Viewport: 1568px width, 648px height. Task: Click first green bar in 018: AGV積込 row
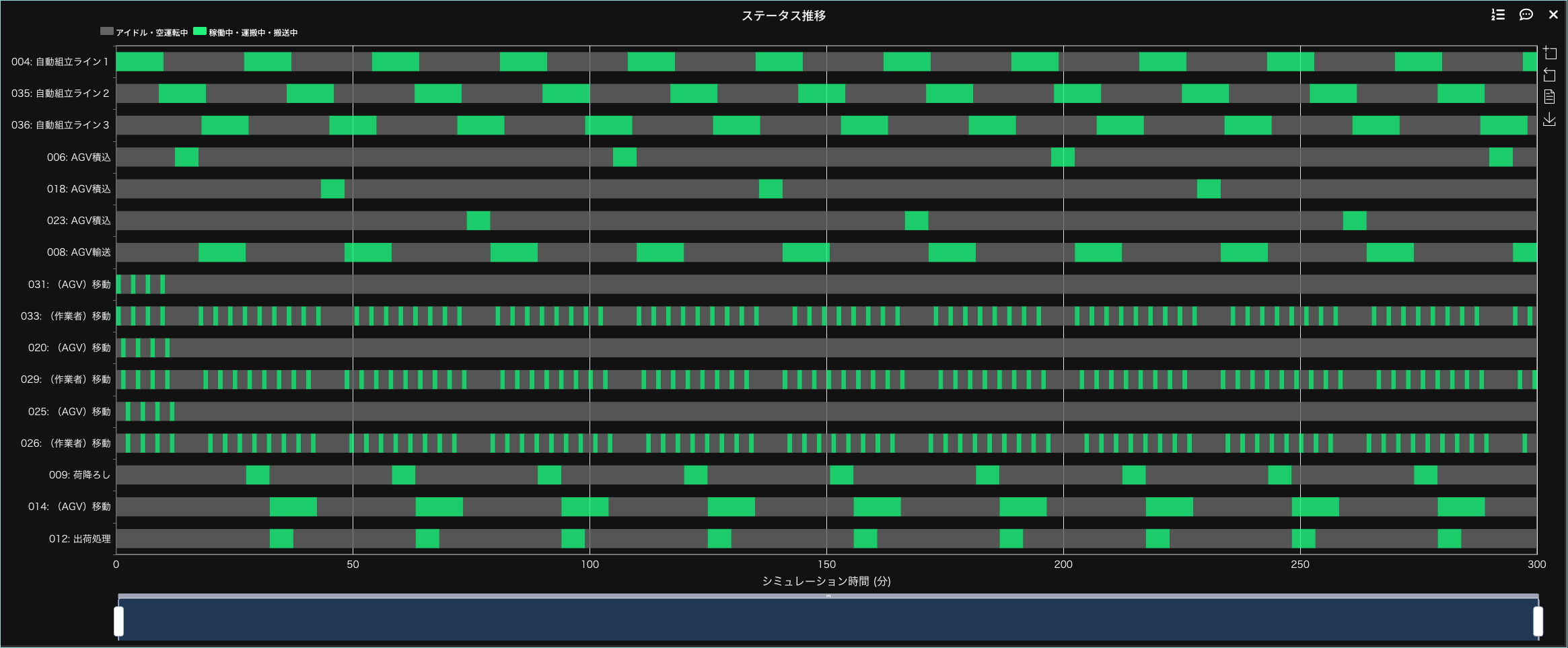click(332, 189)
